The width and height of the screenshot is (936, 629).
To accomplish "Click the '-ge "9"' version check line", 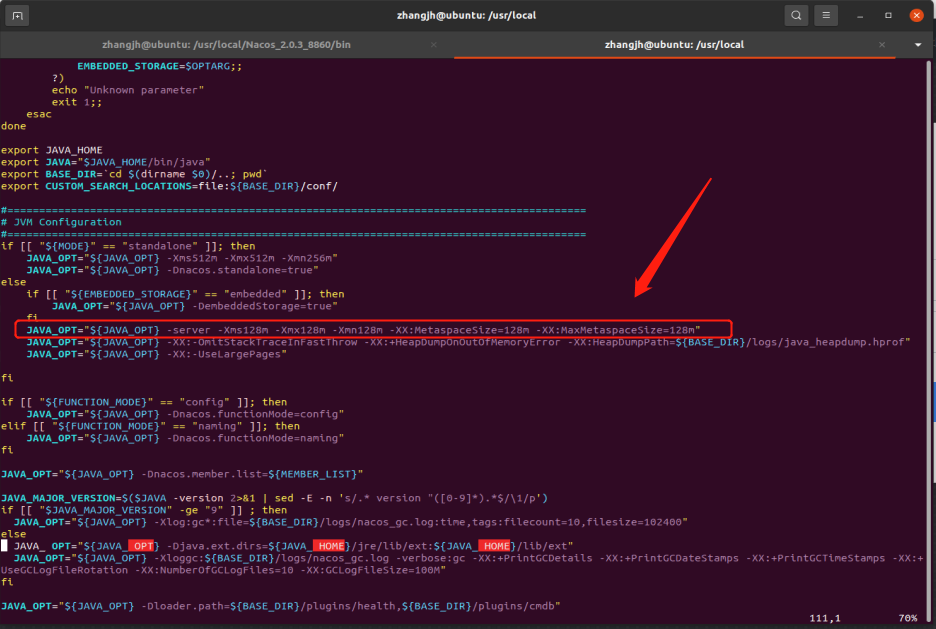I will tap(144, 510).
